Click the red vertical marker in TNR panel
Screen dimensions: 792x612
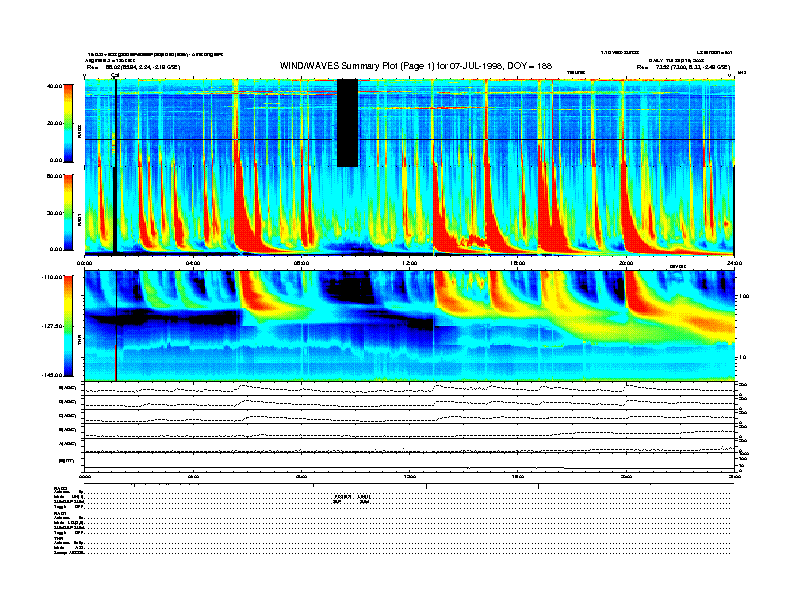click(x=116, y=363)
